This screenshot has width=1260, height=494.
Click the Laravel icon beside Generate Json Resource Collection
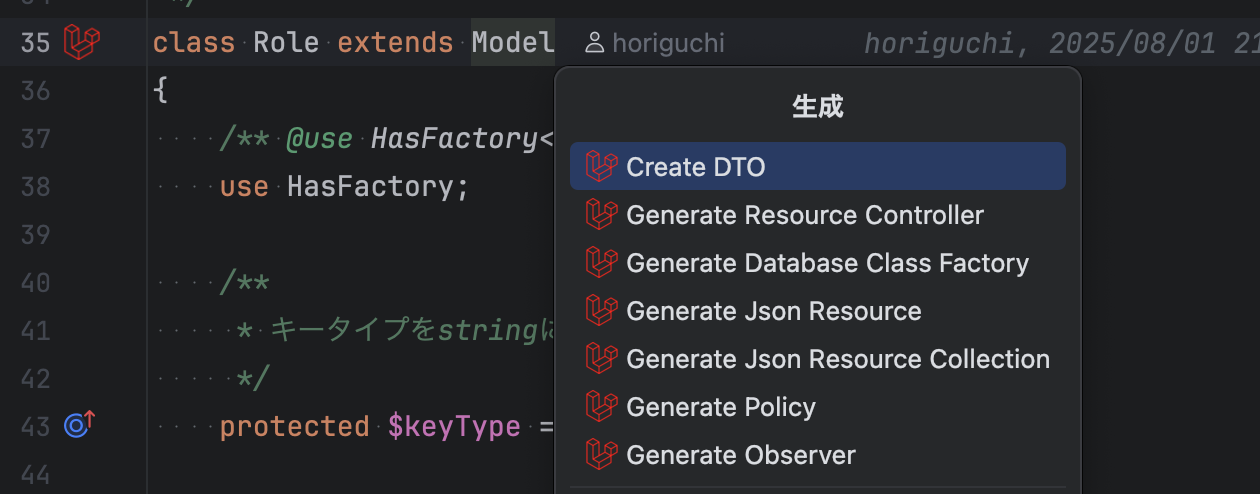(x=601, y=358)
